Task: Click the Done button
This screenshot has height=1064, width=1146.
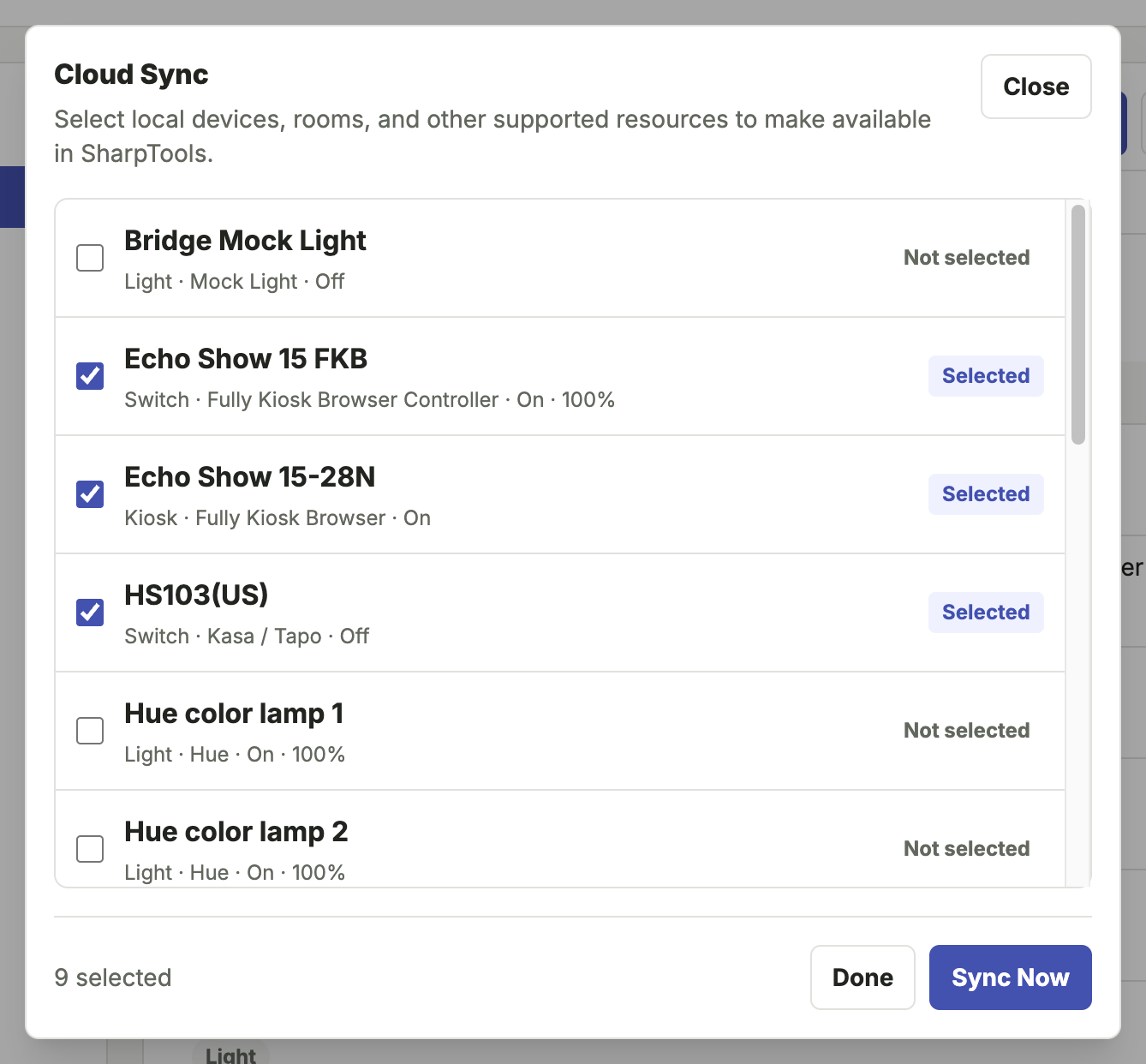Action: (862, 977)
